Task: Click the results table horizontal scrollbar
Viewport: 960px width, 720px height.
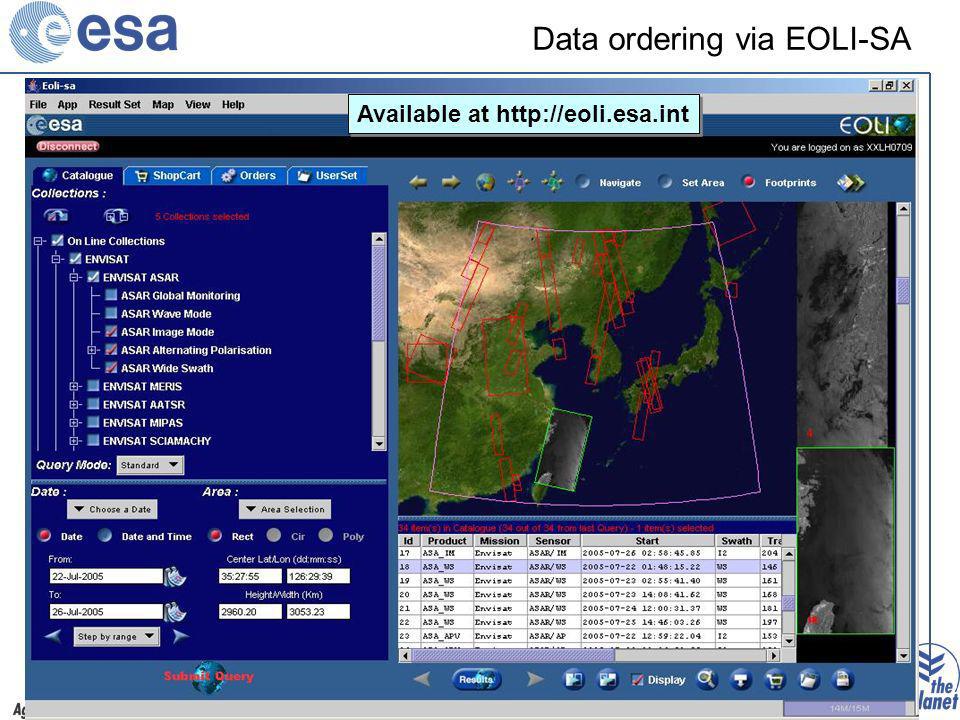Action: (x=590, y=655)
